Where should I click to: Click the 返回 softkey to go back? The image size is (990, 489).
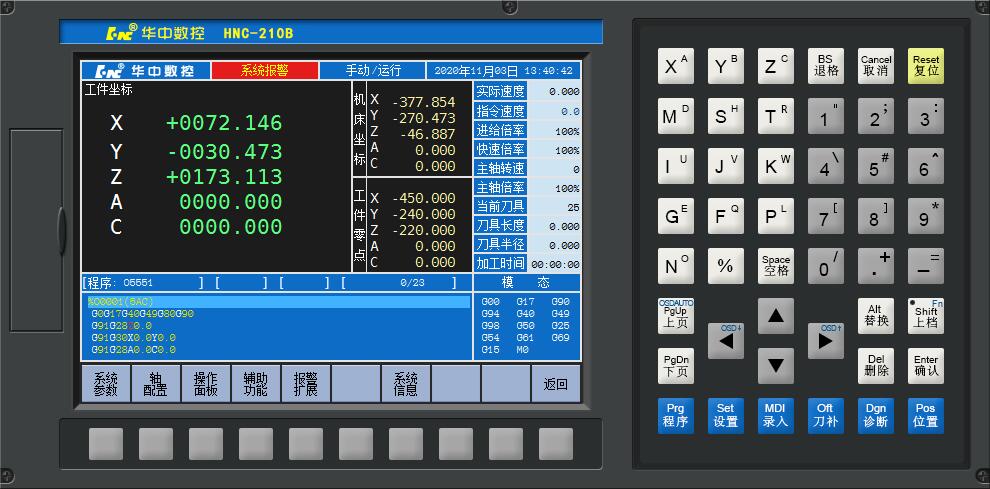coord(556,384)
